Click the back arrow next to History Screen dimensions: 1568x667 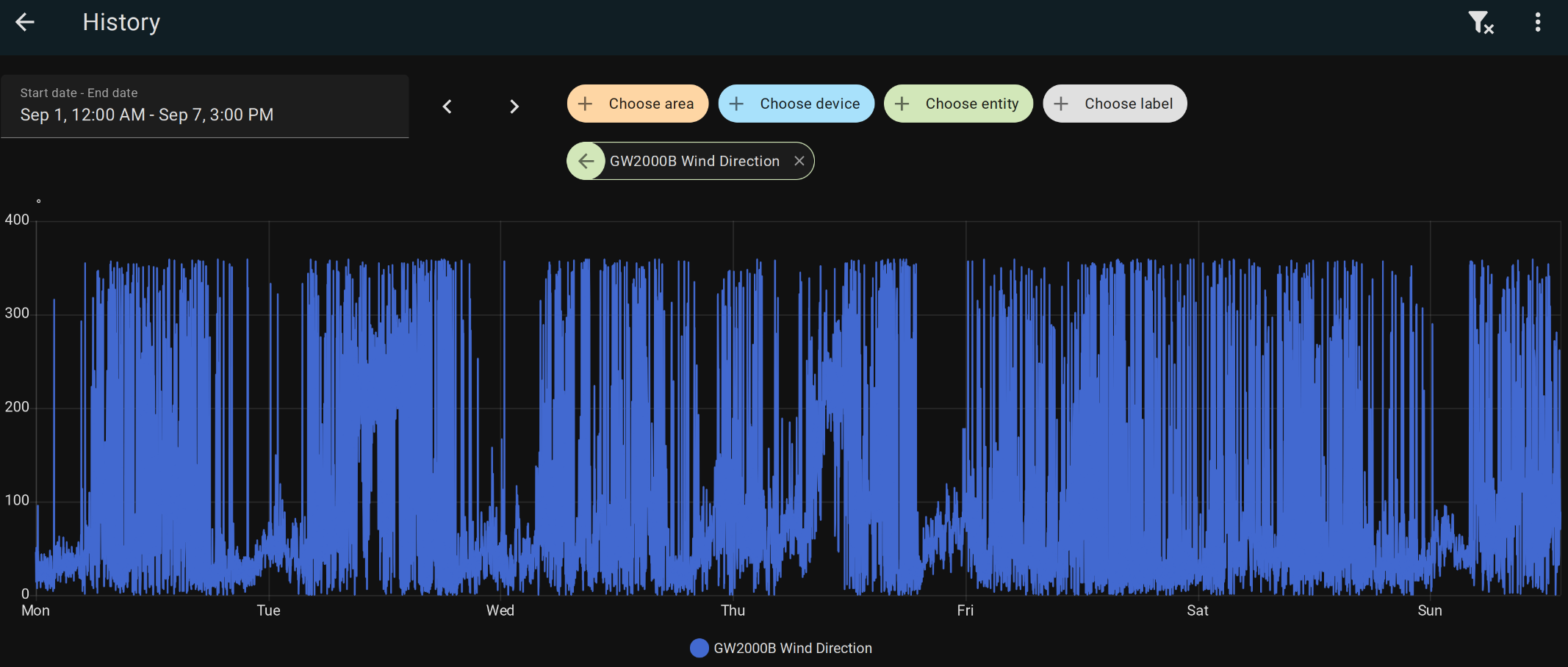pyautogui.click(x=25, y=22)
